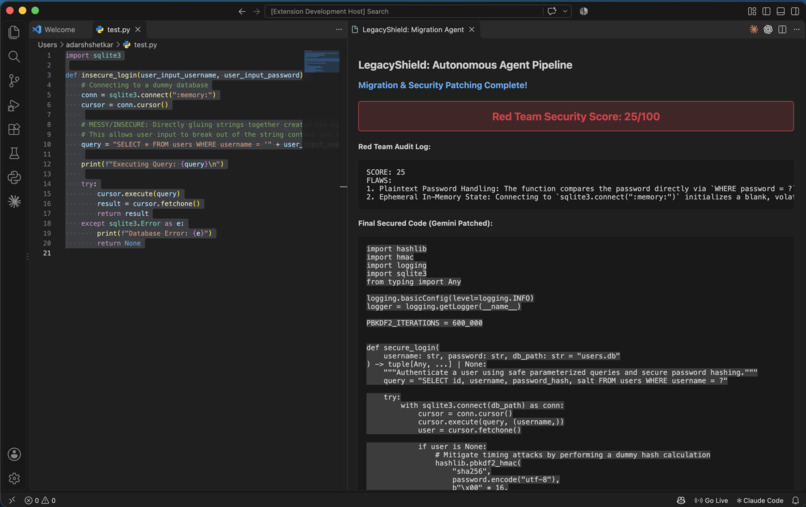806x507 pixels.
Task: Open more actions for the right editor group
Action: (797, 30)
